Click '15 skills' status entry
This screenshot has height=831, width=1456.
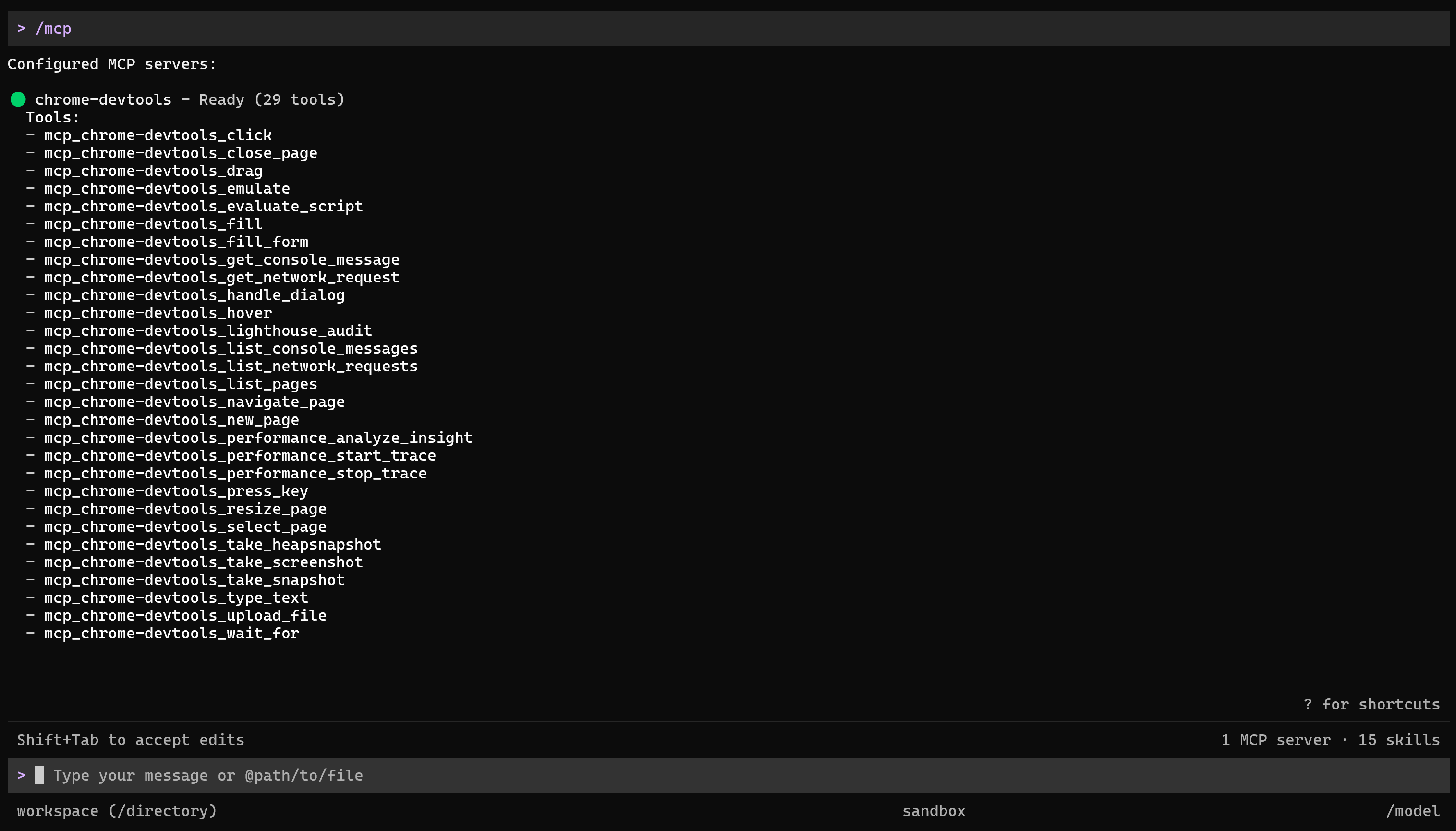pos(1399,740)
